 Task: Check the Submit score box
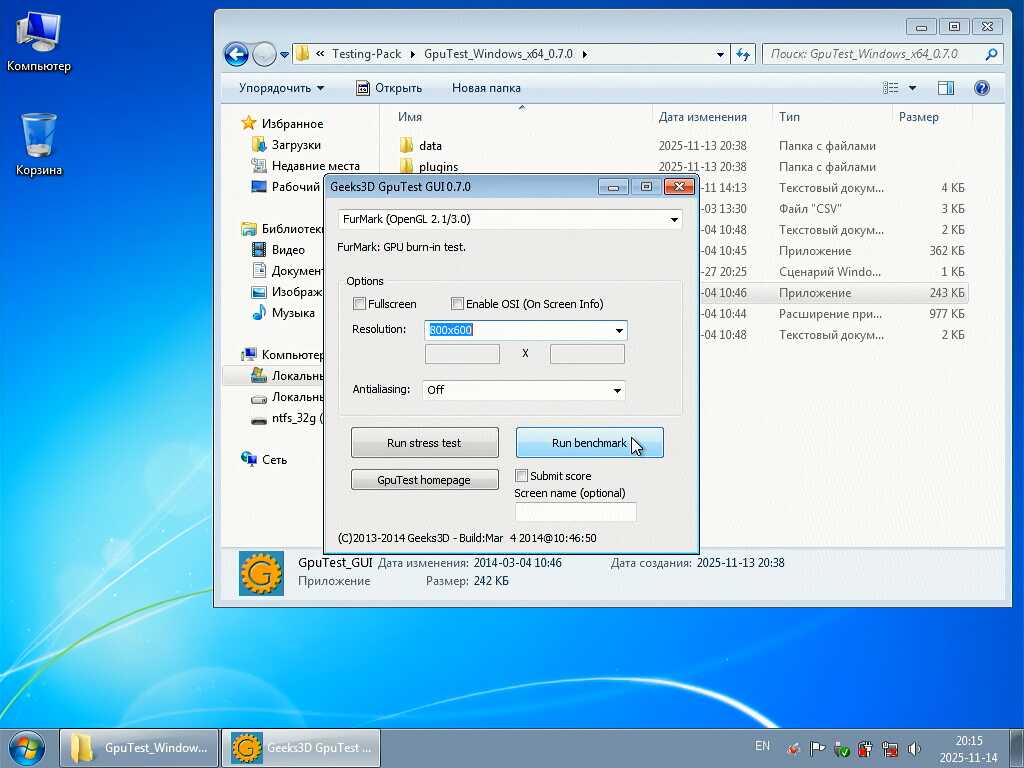click(521, 476)
